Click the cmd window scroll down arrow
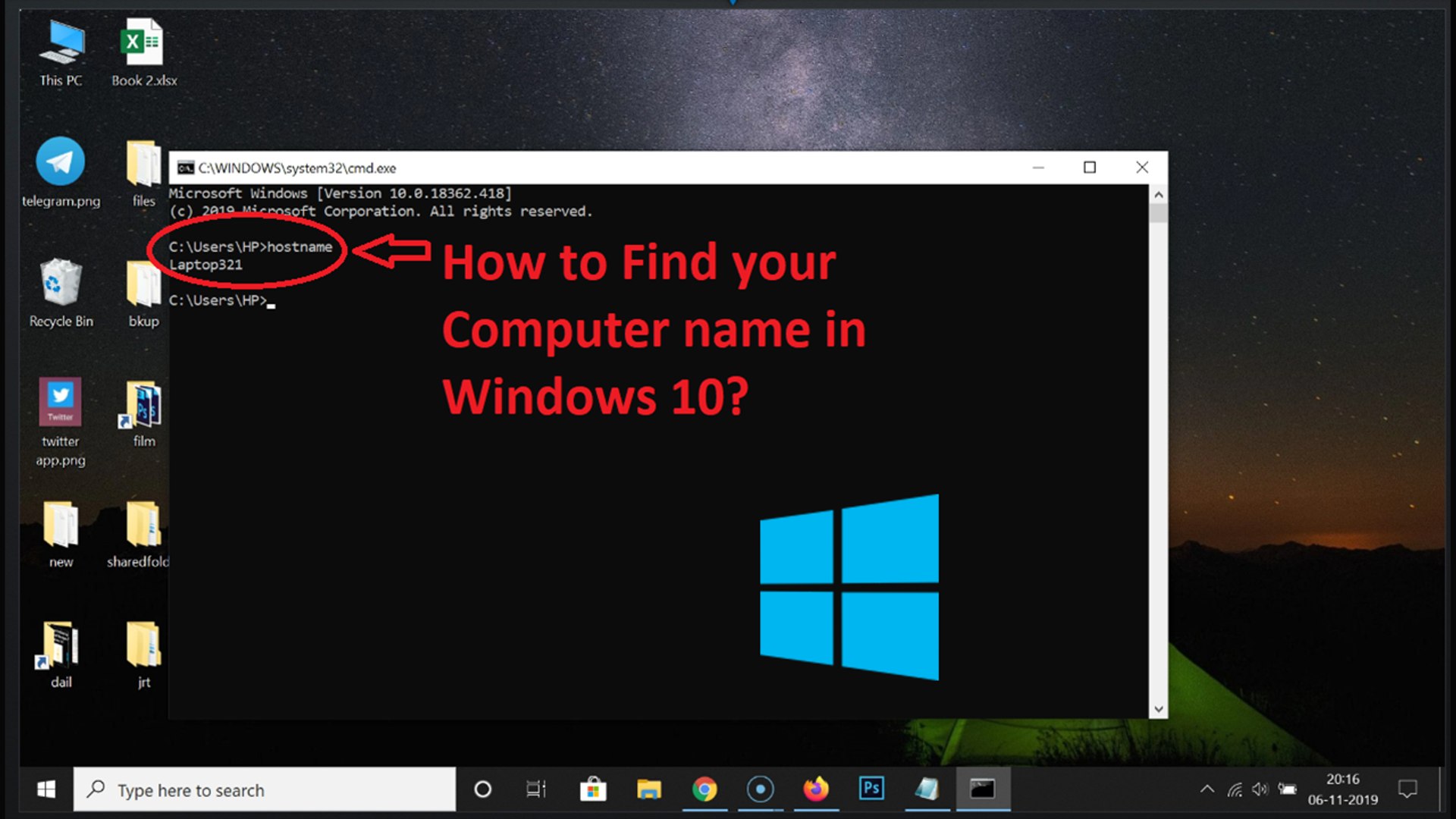The height and width of the screenshot is (819, 1456). click(1158, 710)
